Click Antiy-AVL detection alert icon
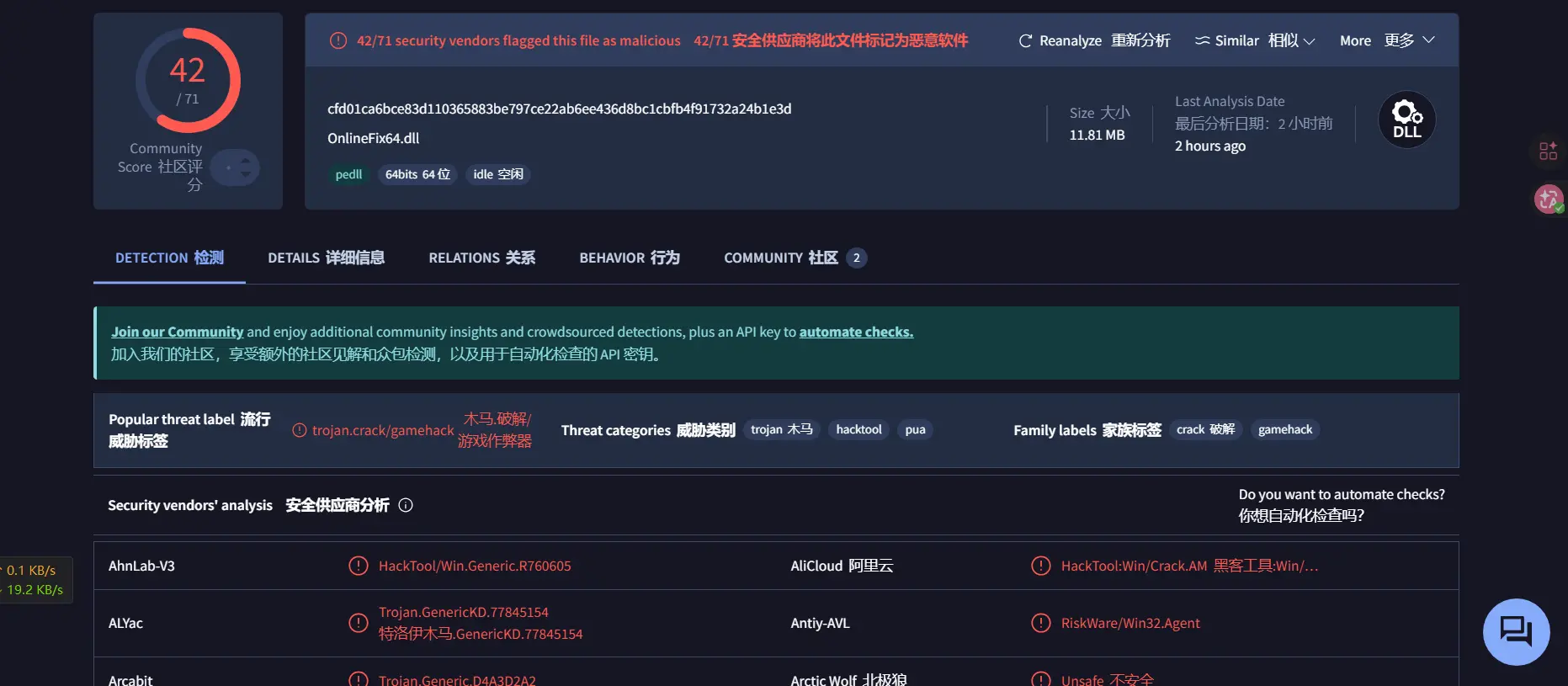 pos(1041,623)
